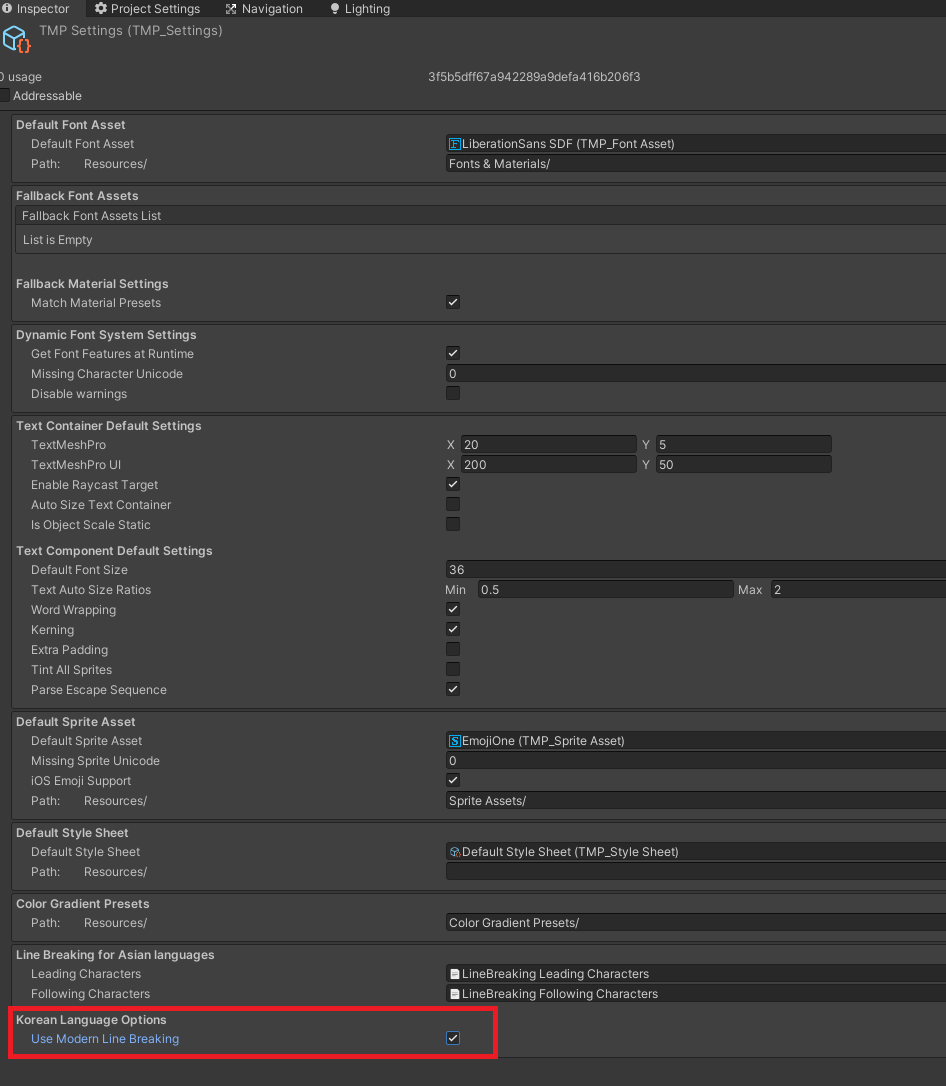Toggle Get Font Features at Runtime

pos(453,353)
